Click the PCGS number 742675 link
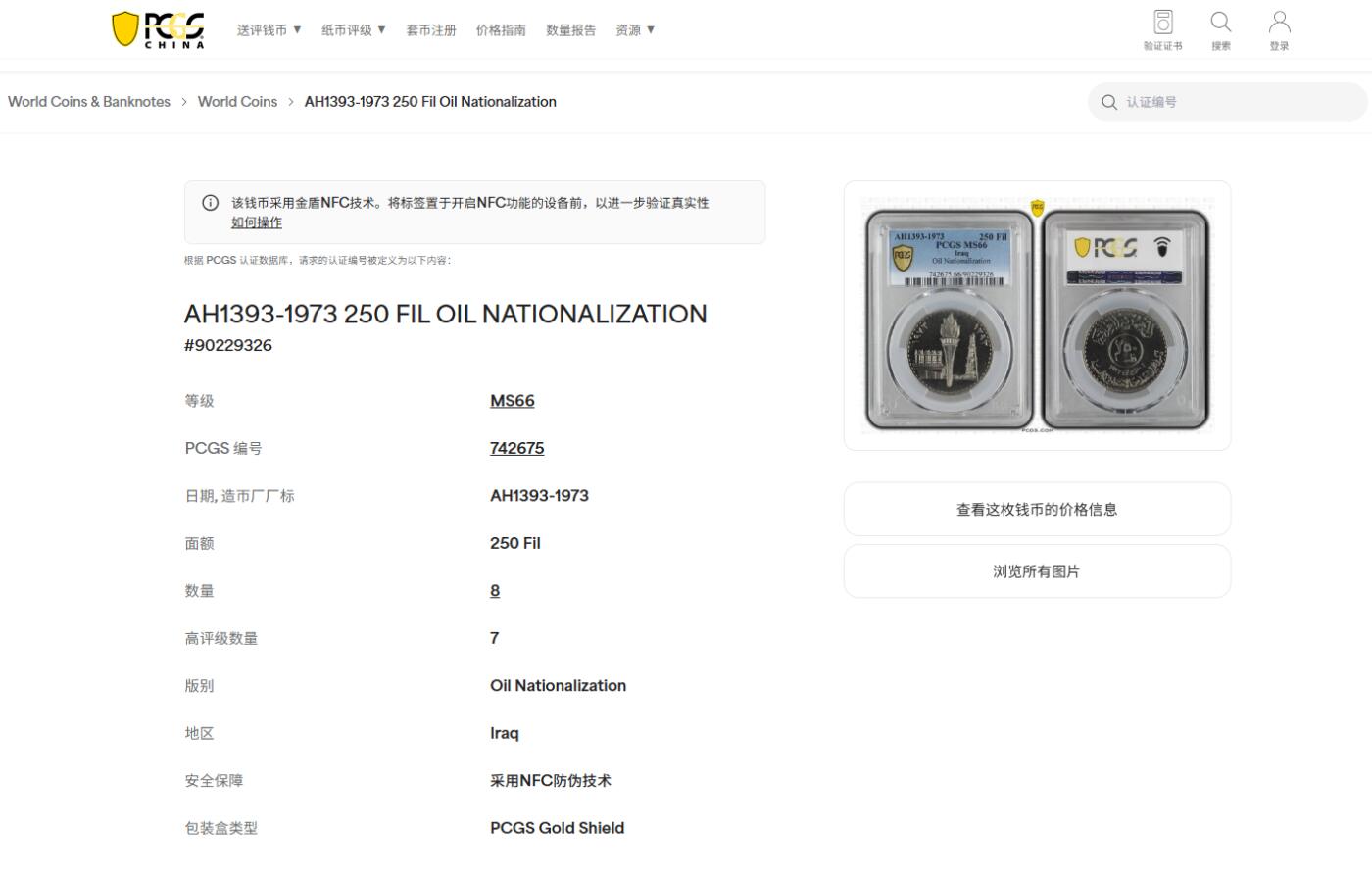The image size is (1372, 889). click(x=516, y=448)
